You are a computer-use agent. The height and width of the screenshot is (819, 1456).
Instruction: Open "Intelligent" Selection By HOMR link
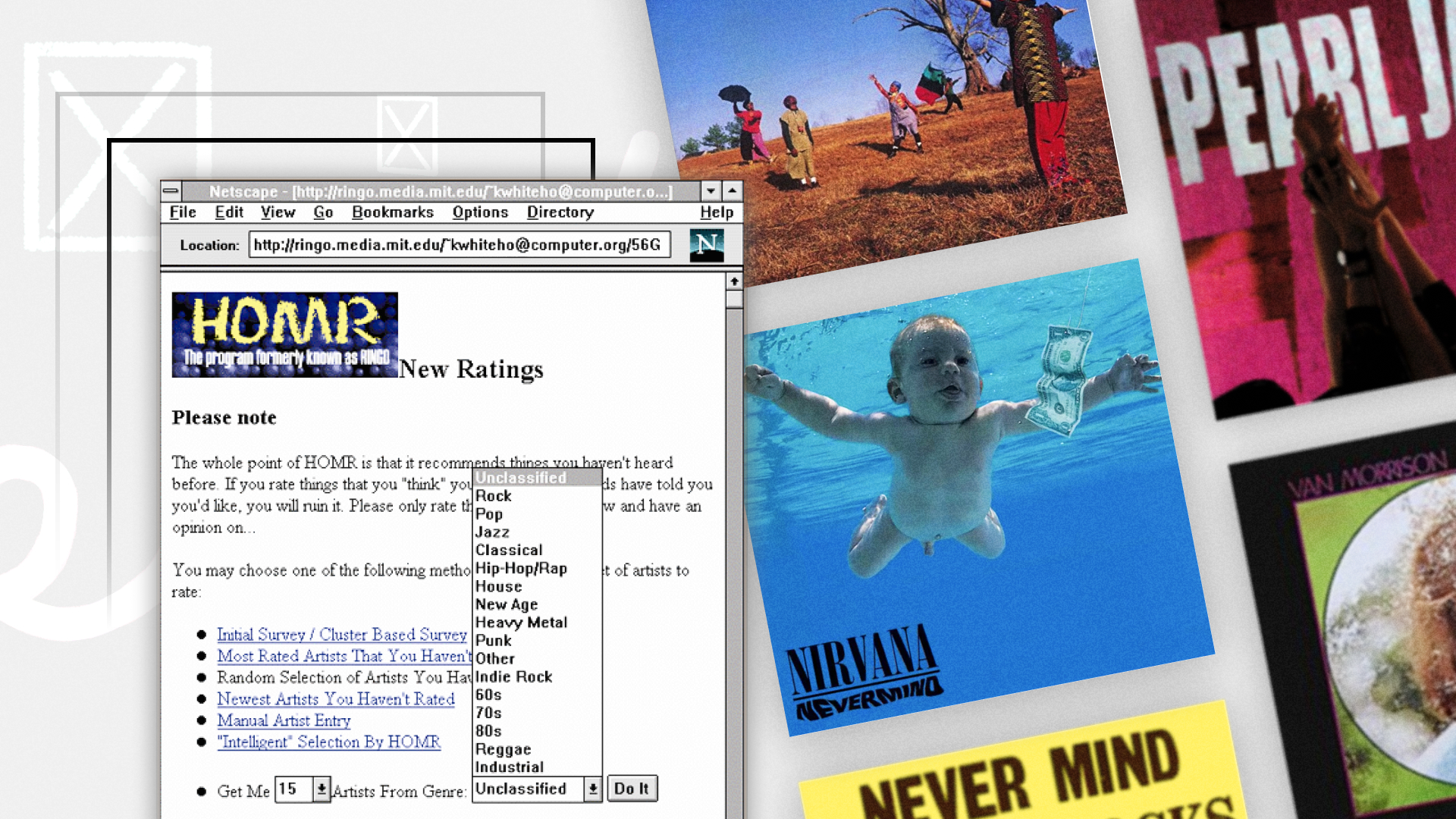tap(328, 742)
